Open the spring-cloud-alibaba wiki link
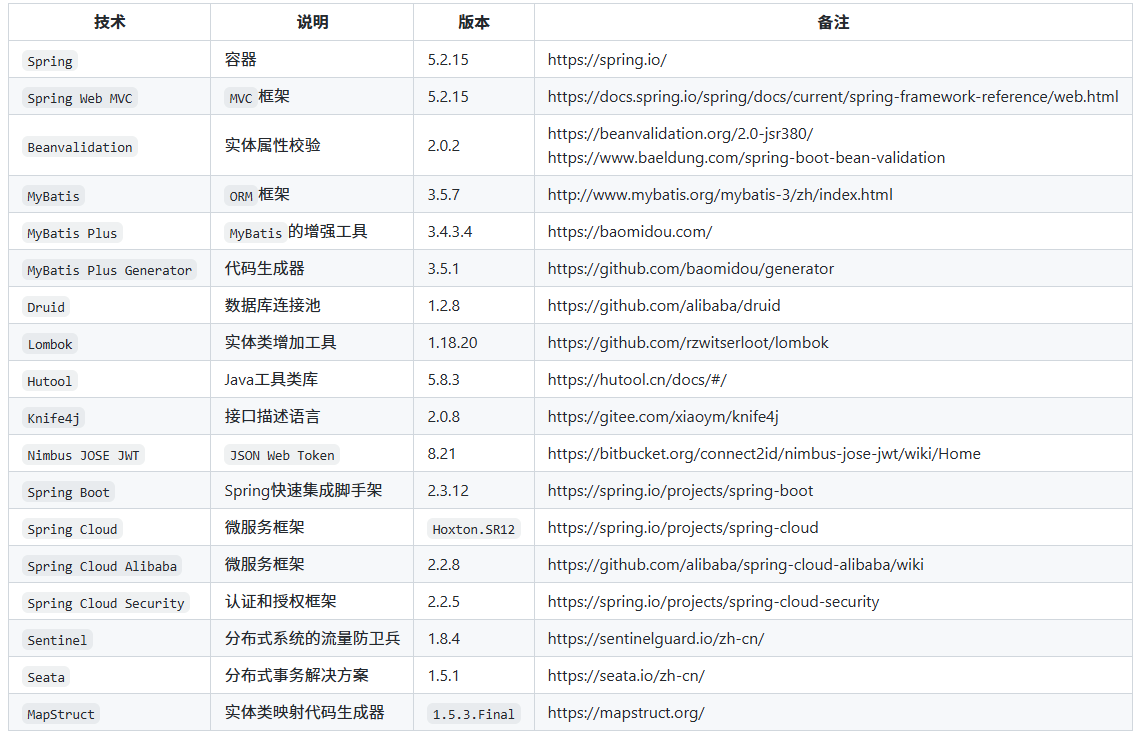1140x739 pixels. 736,565
